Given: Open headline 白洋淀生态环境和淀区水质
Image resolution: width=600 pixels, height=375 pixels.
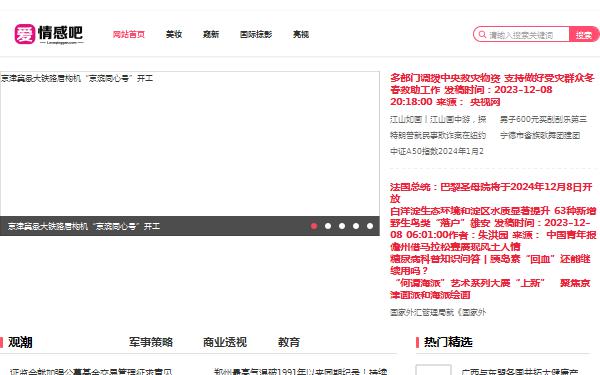Looking at the screenshot, I should click(x=493, y=223).
